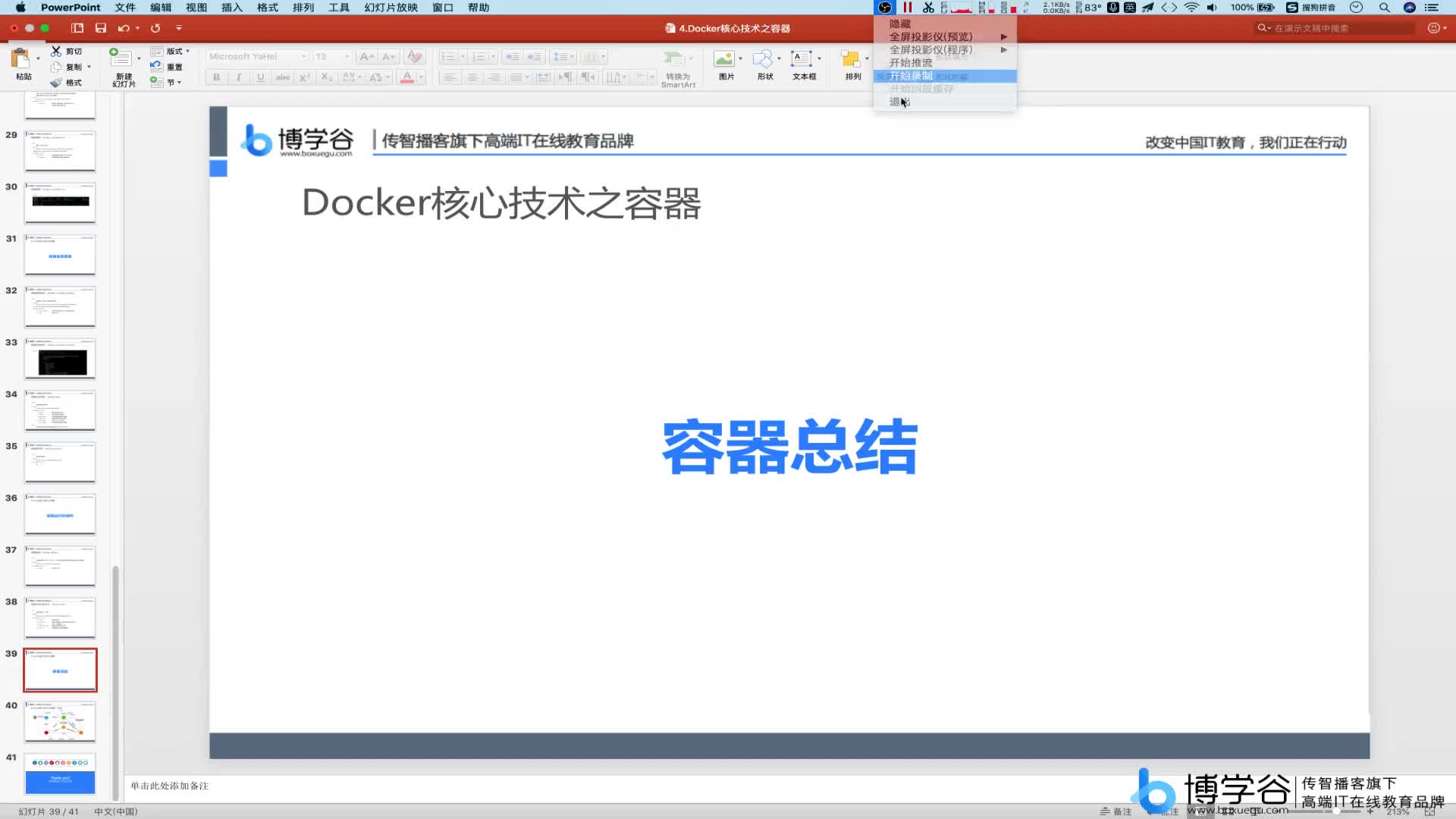The height and width of the screenshot is (819, 1456).
Task: Decrease font size with the small A icon
Action: click(389, 57)
